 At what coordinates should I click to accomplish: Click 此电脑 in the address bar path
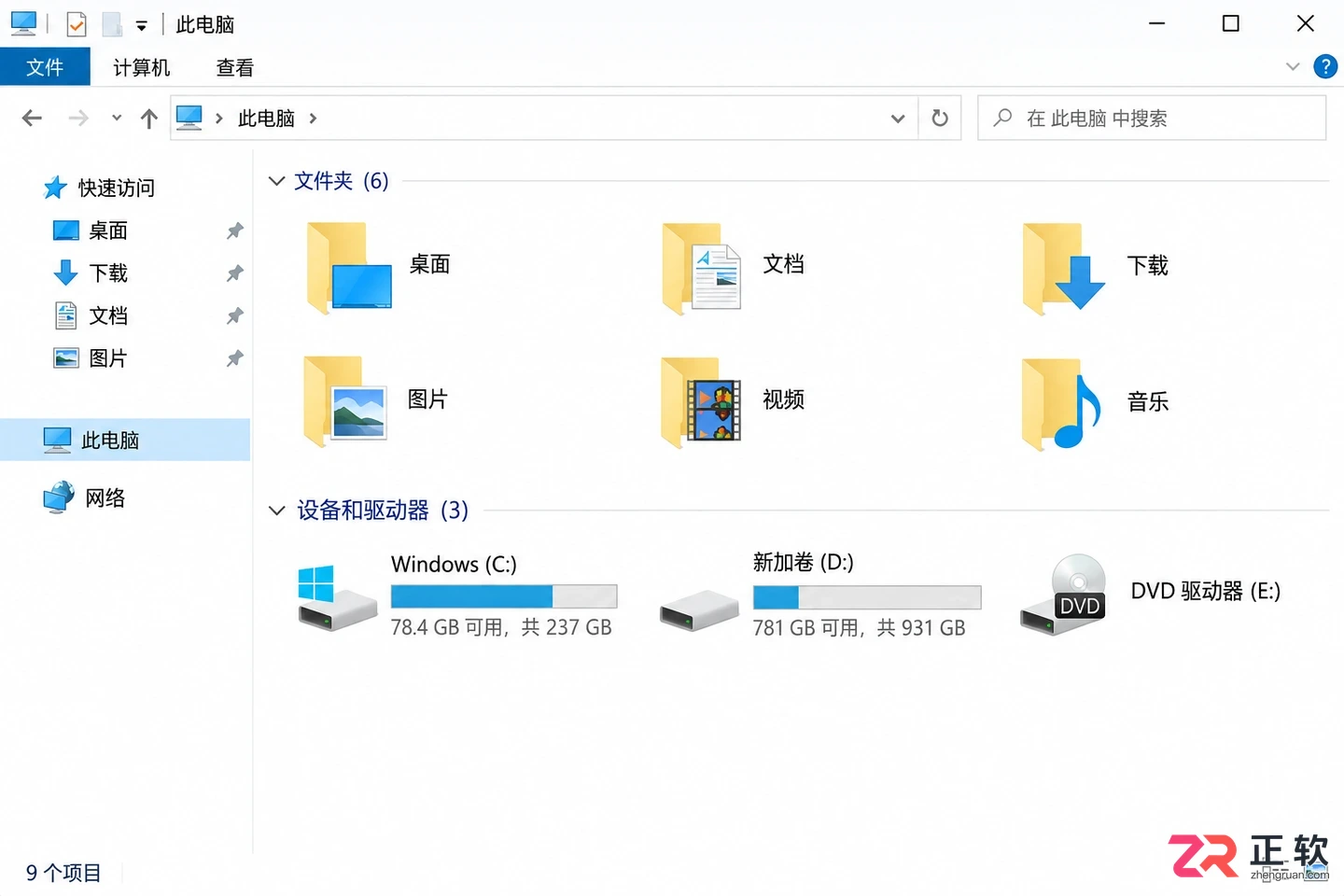tap(266, 119)
